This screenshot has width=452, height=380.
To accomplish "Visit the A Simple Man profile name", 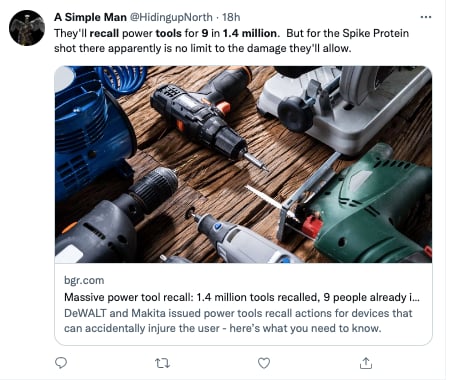I will 90,17.
